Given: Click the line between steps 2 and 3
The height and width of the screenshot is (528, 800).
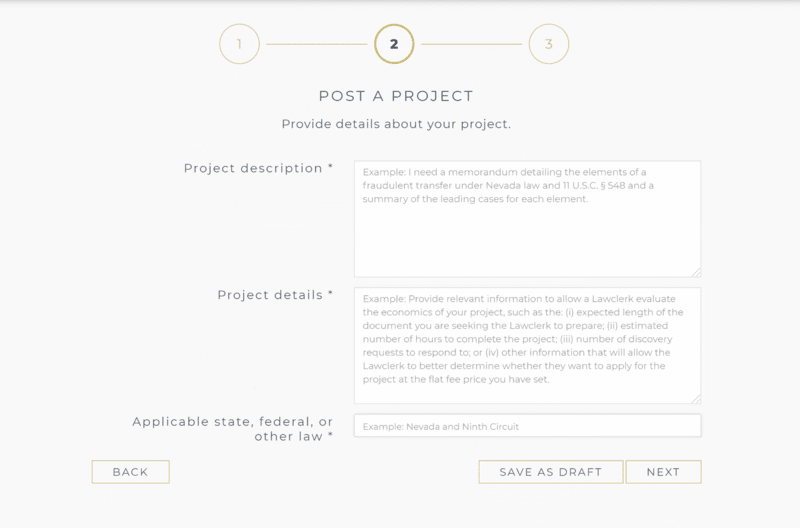Looking at the screenshot, I should 471,44.
